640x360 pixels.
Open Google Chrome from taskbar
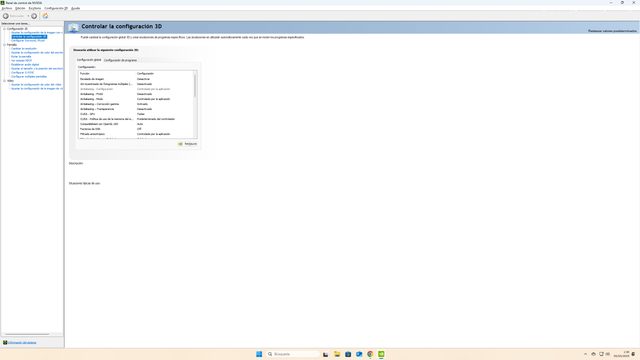click(x=370, y=354)
